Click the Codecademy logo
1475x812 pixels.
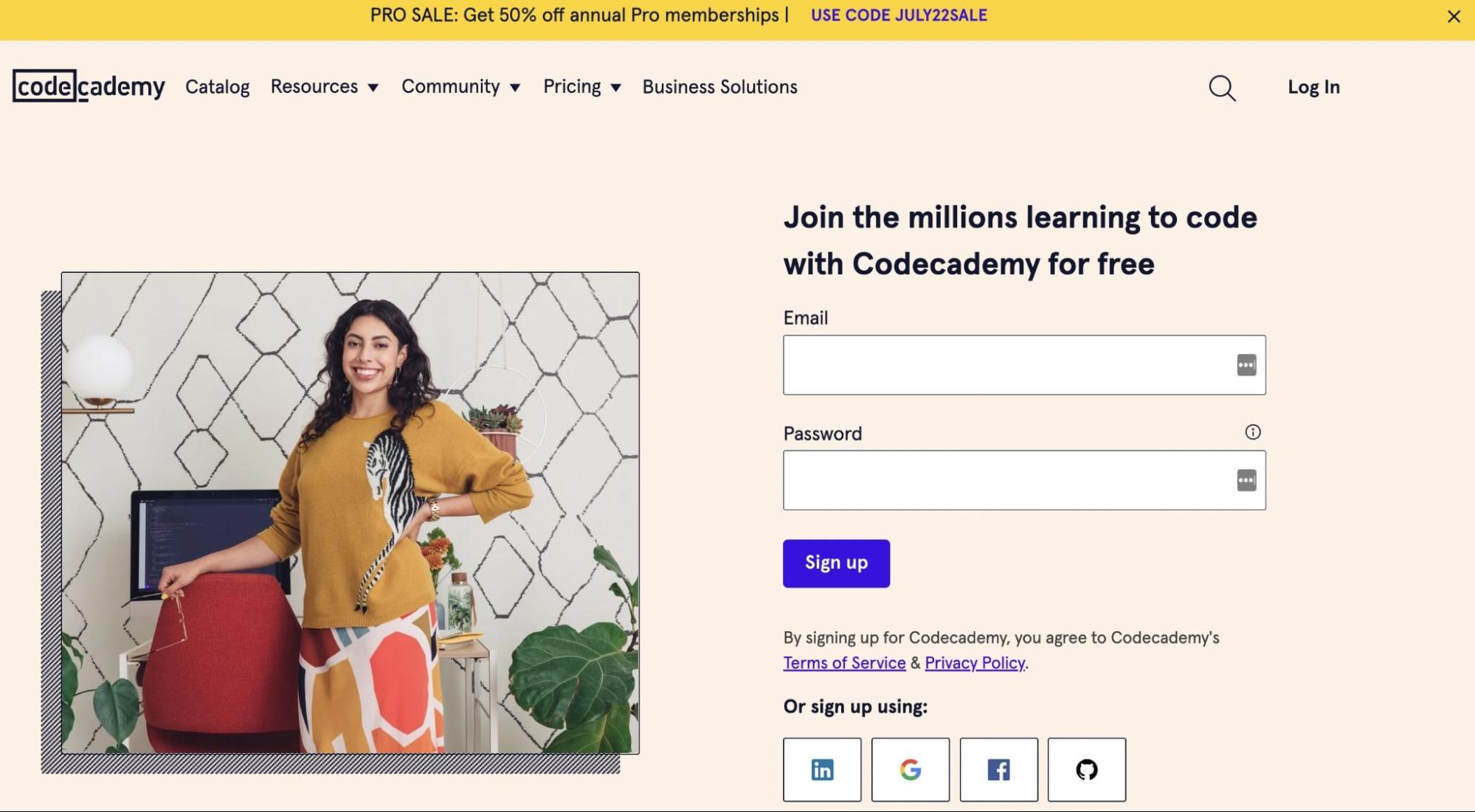[89, 86]
